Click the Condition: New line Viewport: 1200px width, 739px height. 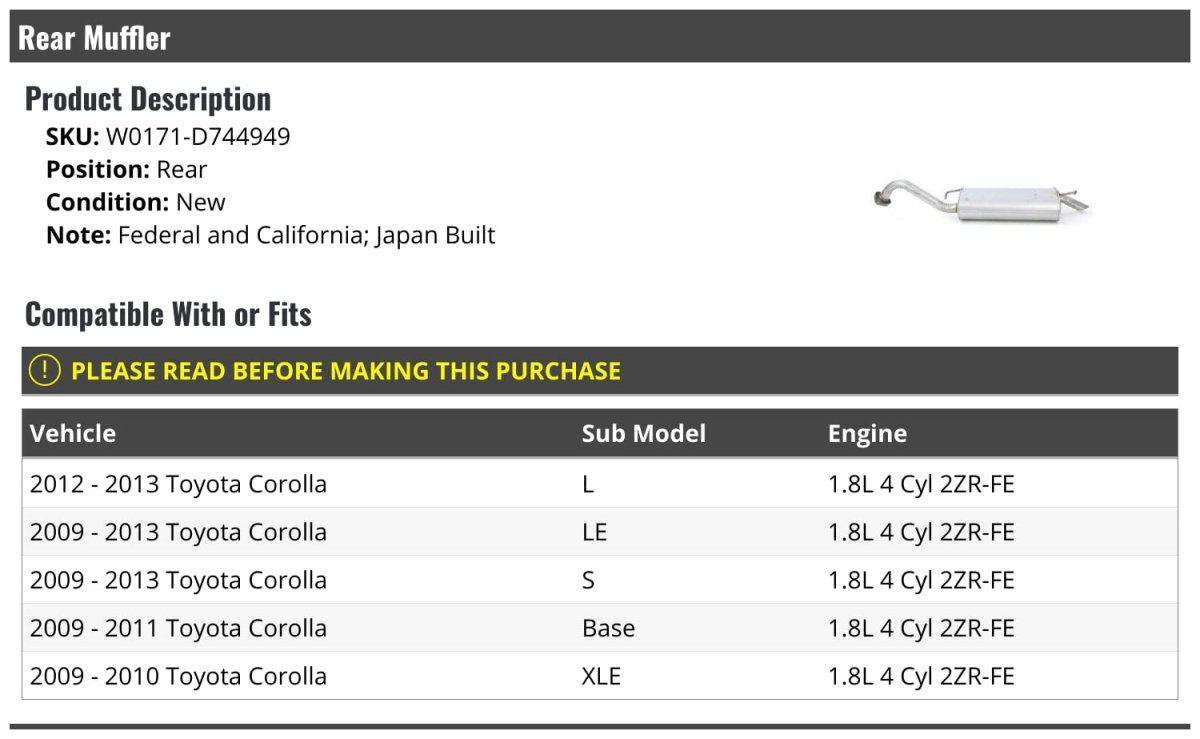pos(136,203)
